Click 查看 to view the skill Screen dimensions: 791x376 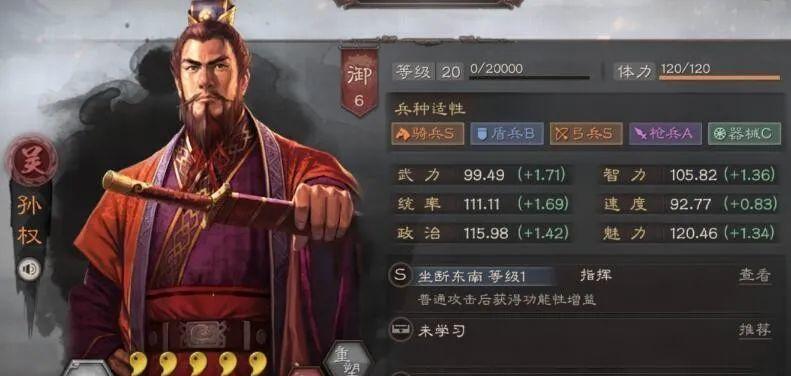click(755, 276)
